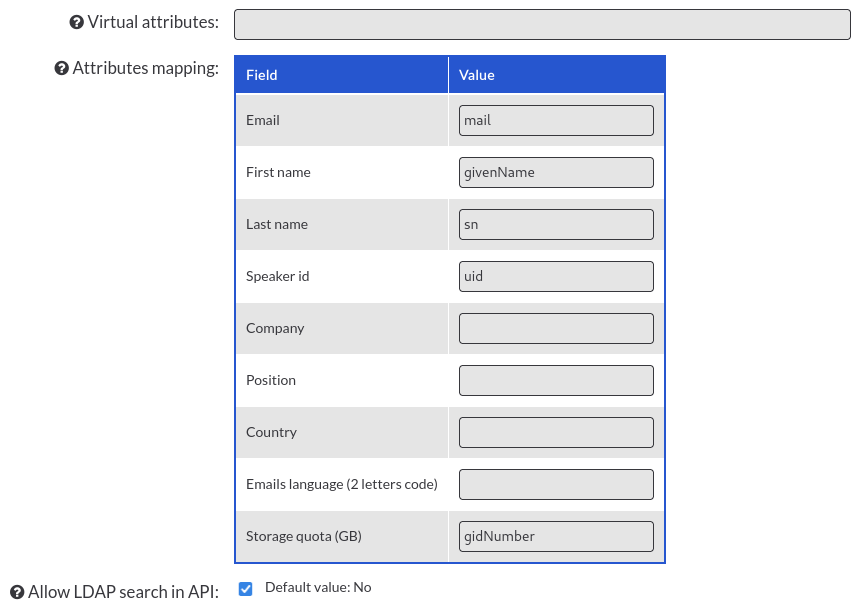Edit the Email mapping value field
The height and width of the screenshot is (613, 865).
click(x=556, y=120)
